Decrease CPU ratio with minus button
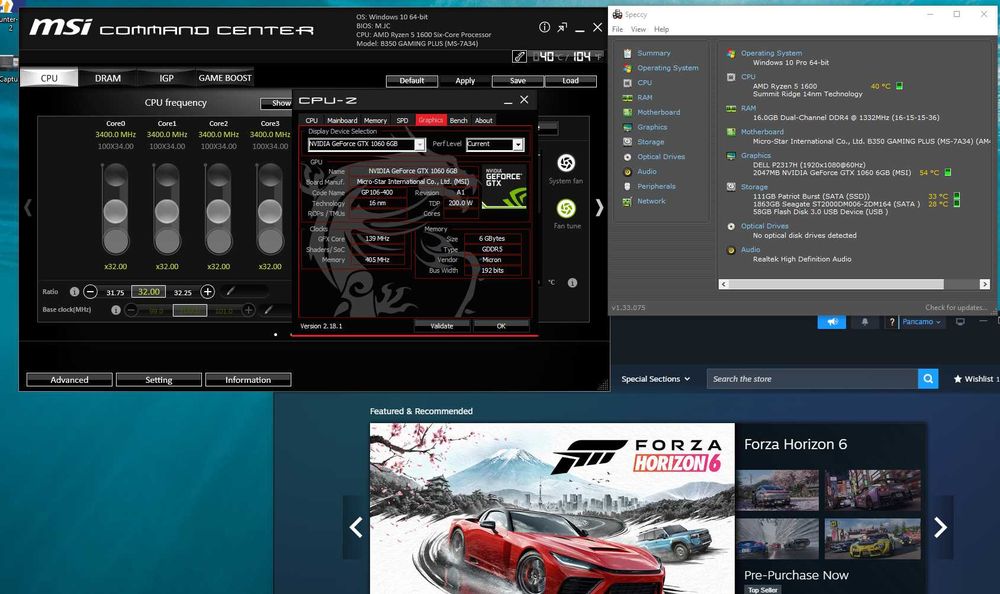 91,292
